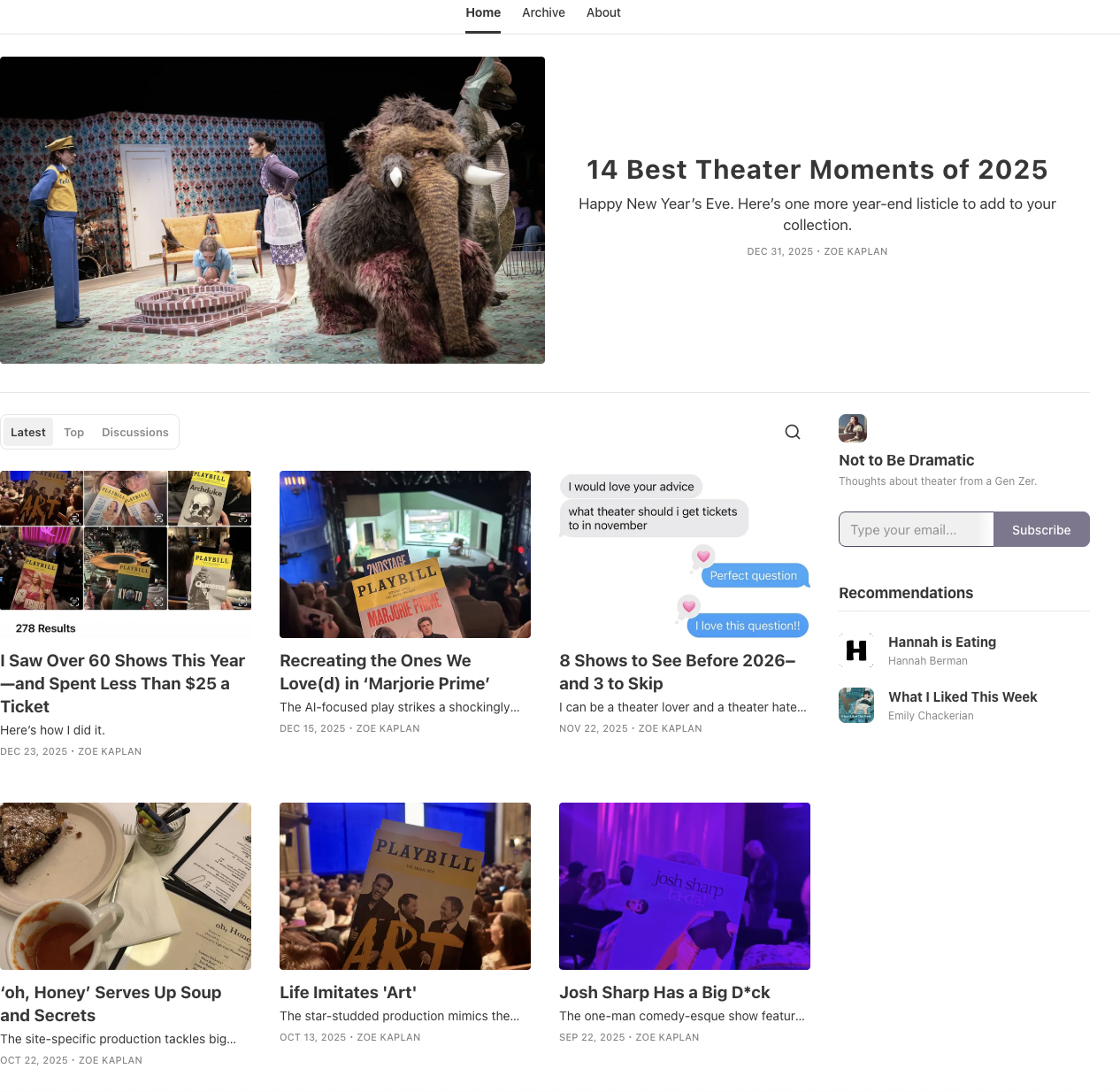
Task: Keep the Latest filter selected
Action: pos(27,432)
